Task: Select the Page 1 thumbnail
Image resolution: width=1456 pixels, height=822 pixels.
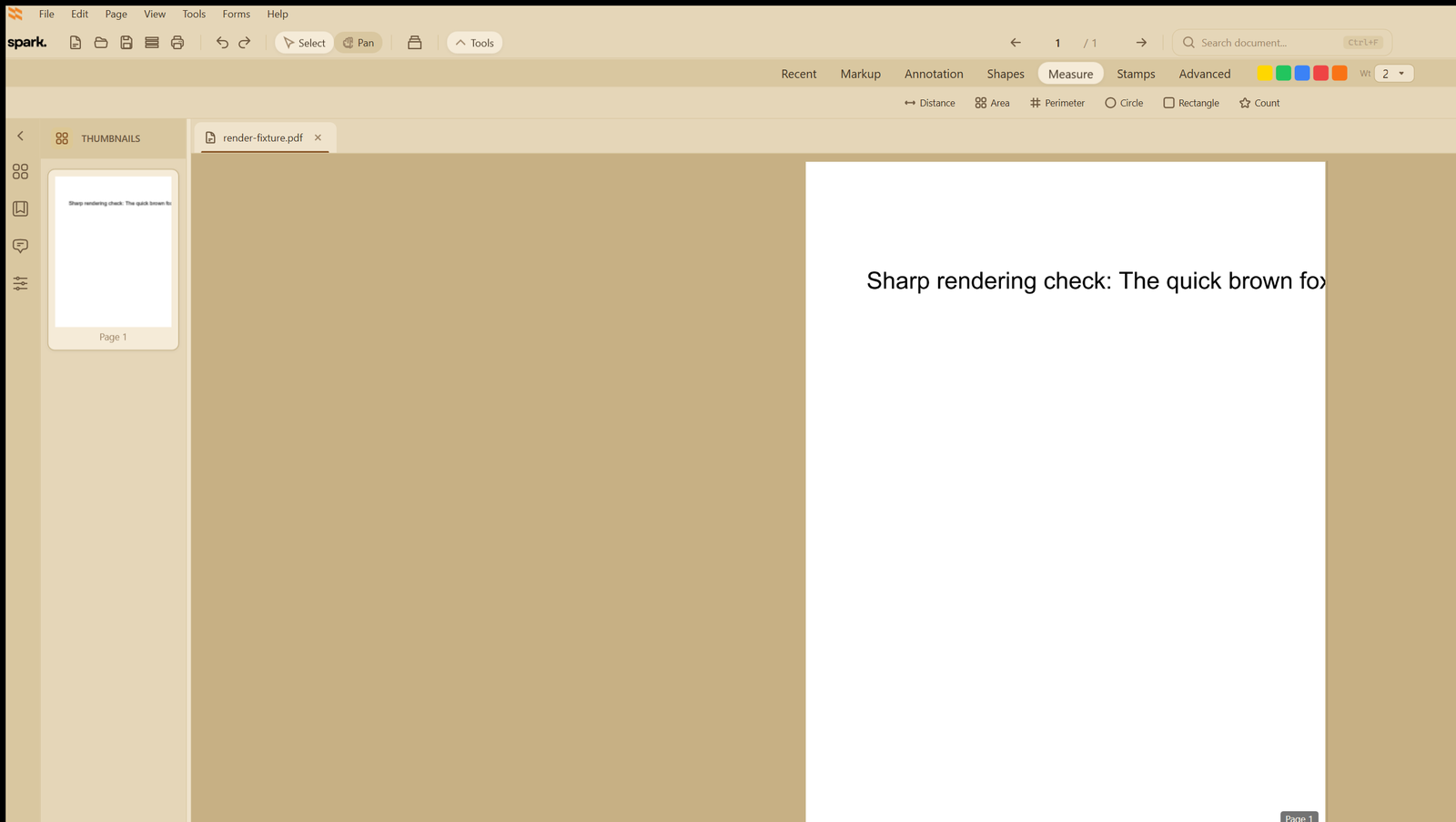Action: tap(113, 259)
